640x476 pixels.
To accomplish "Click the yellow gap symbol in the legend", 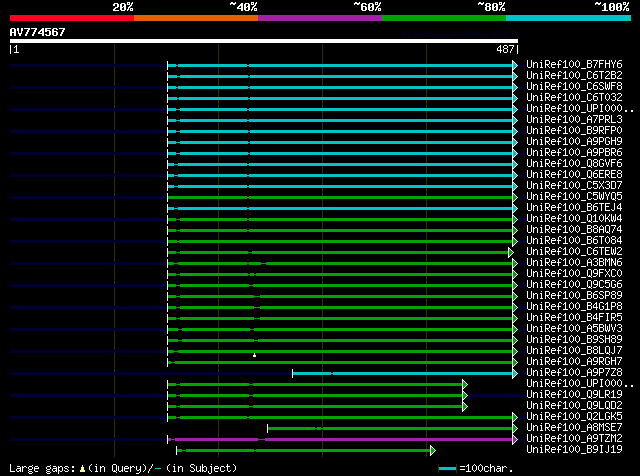I will click(x=82, y=468).
